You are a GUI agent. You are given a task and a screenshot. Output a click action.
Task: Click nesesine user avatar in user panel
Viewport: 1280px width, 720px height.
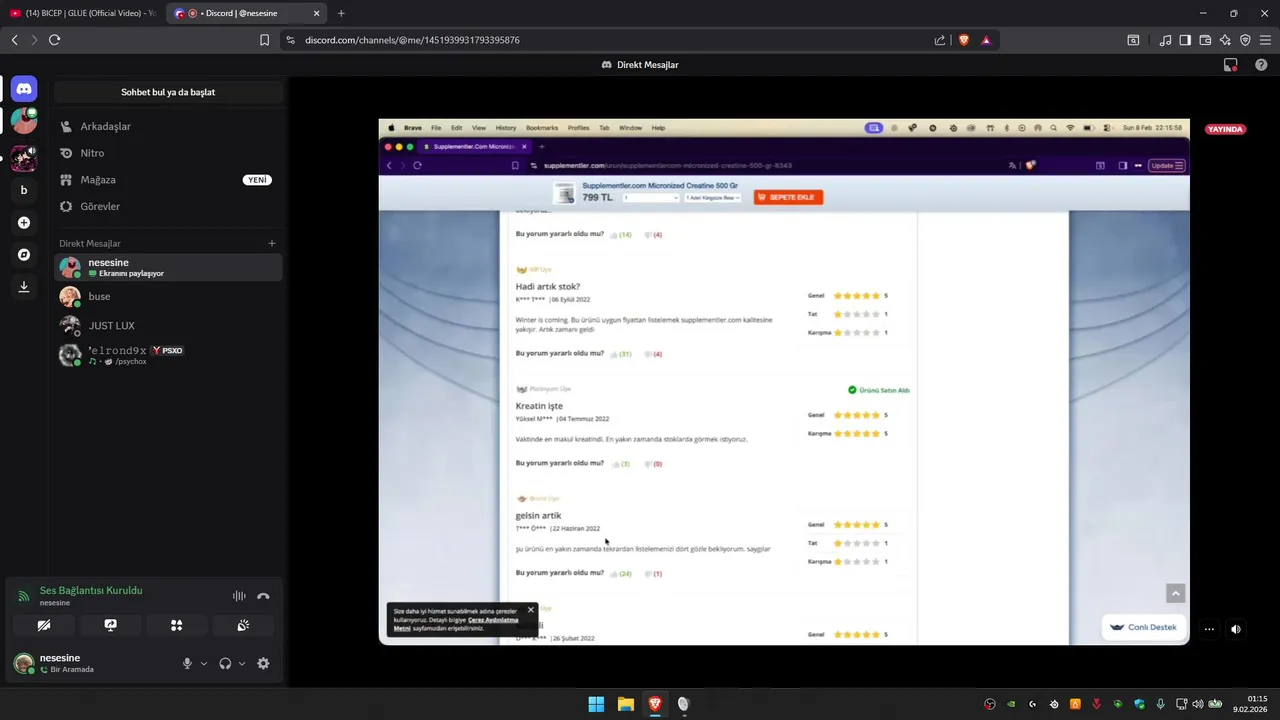(23, 663)
